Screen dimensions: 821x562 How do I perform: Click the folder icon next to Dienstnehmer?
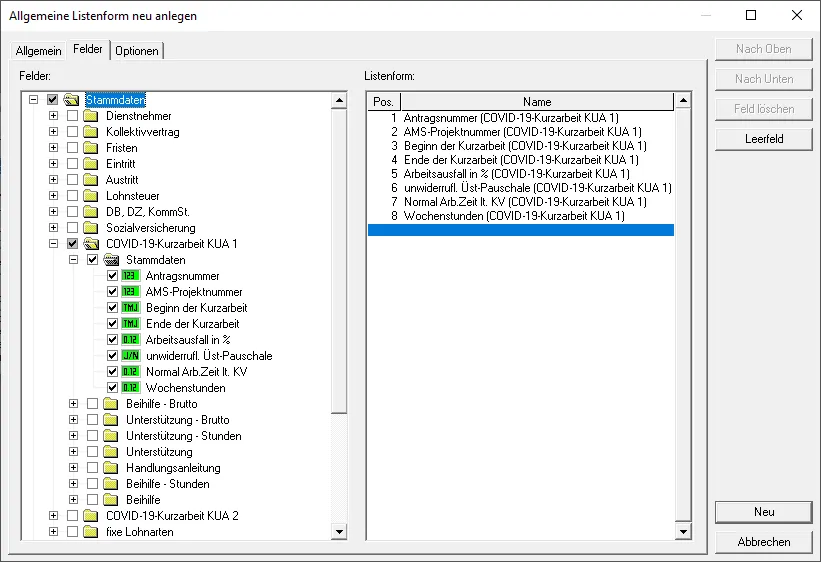click(x=91, y=116)
